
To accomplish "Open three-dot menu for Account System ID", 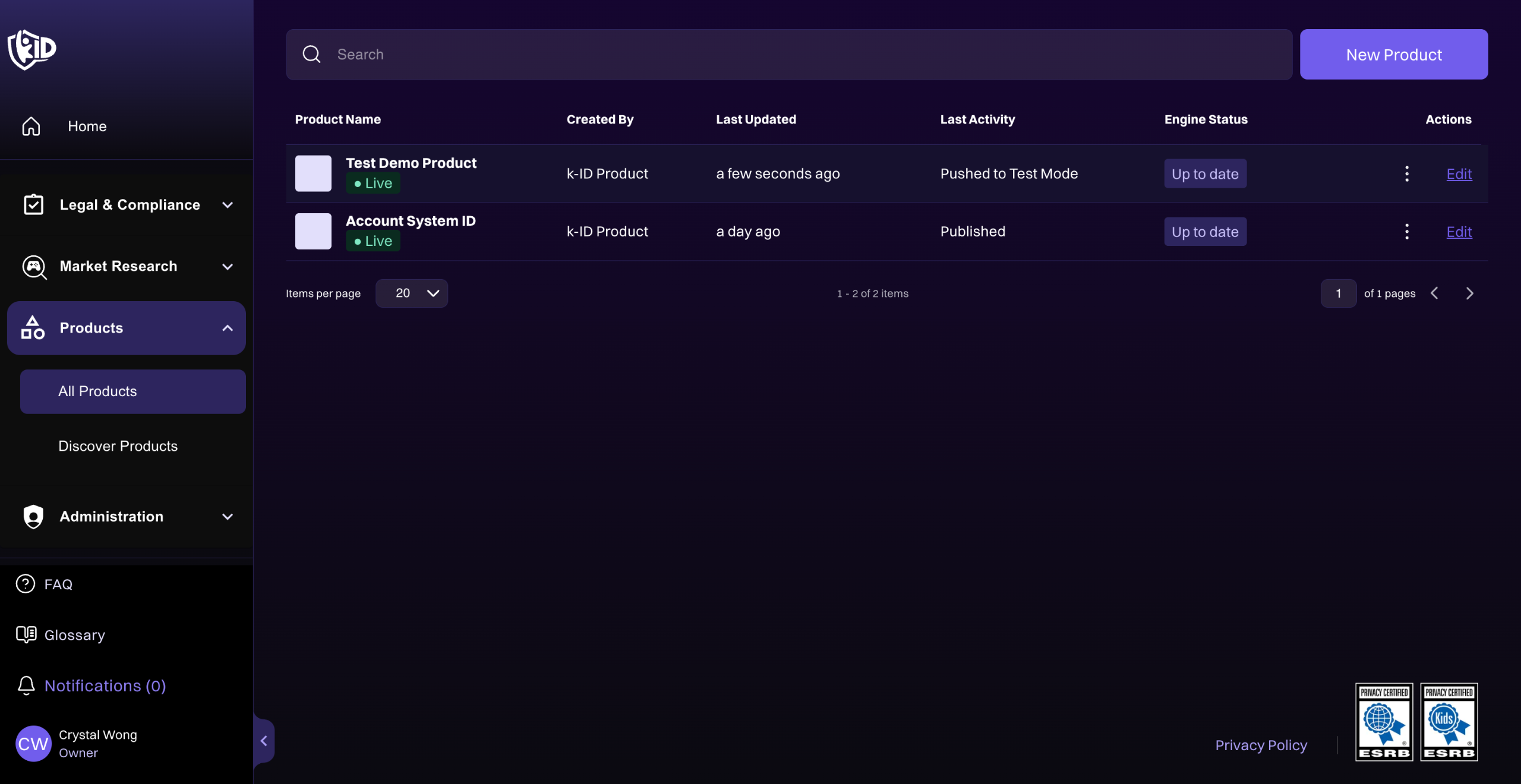I will (x=1406, y=232).
